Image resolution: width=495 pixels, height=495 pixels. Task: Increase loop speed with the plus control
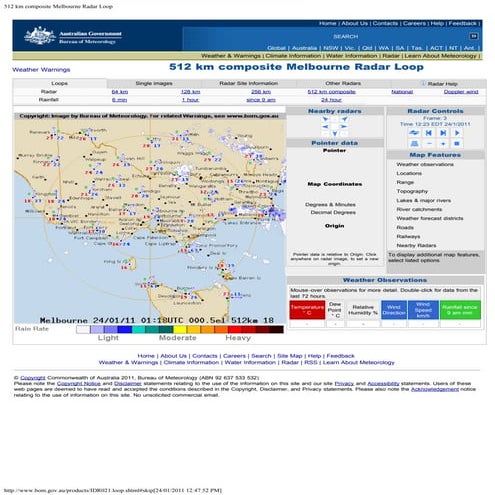(x=443, y=144)
